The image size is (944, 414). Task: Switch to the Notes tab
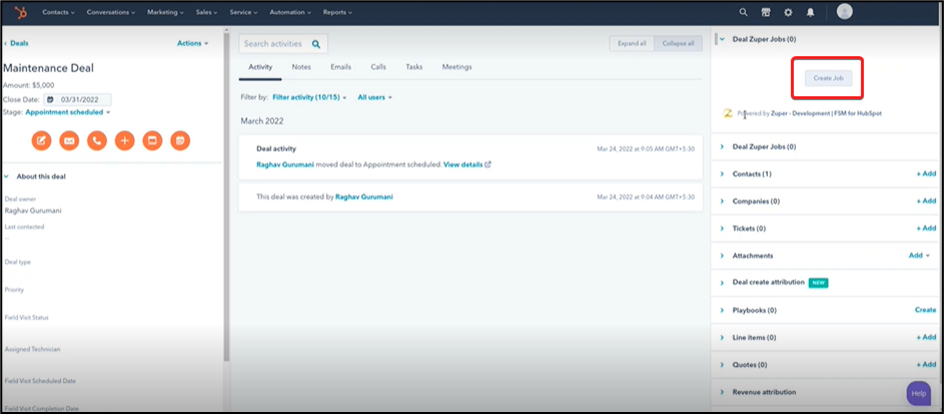[x=301, y=67]
